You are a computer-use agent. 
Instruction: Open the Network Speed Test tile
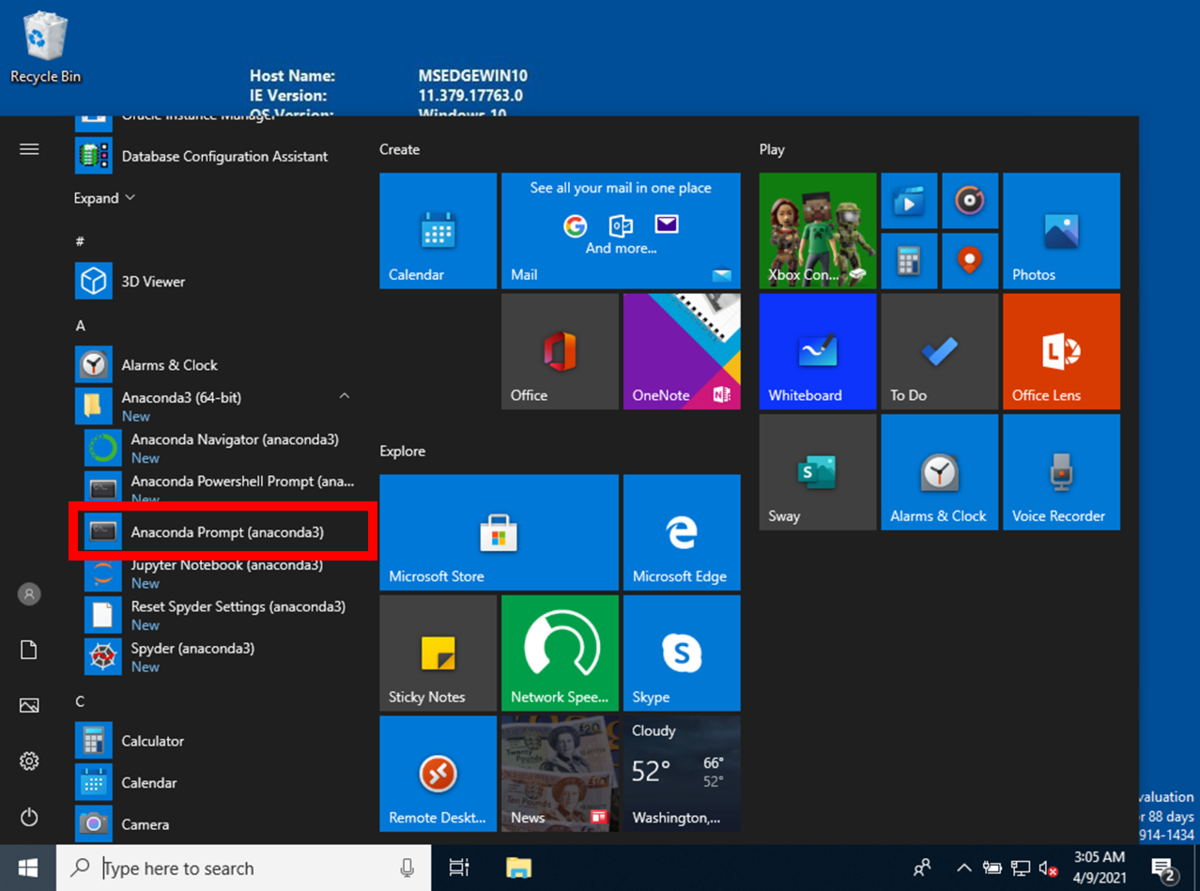(560, 653)
